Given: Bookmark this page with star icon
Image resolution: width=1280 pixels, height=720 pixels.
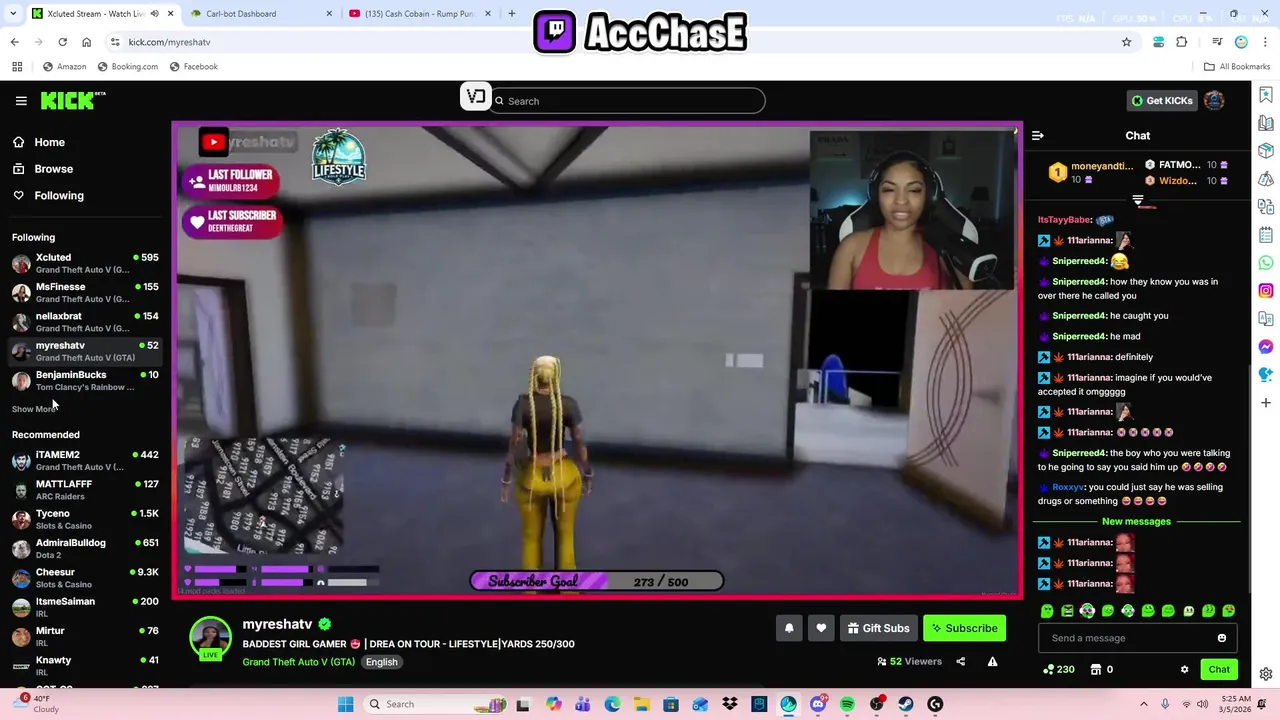Looking at the screenshot, I should coord(1126,42).
